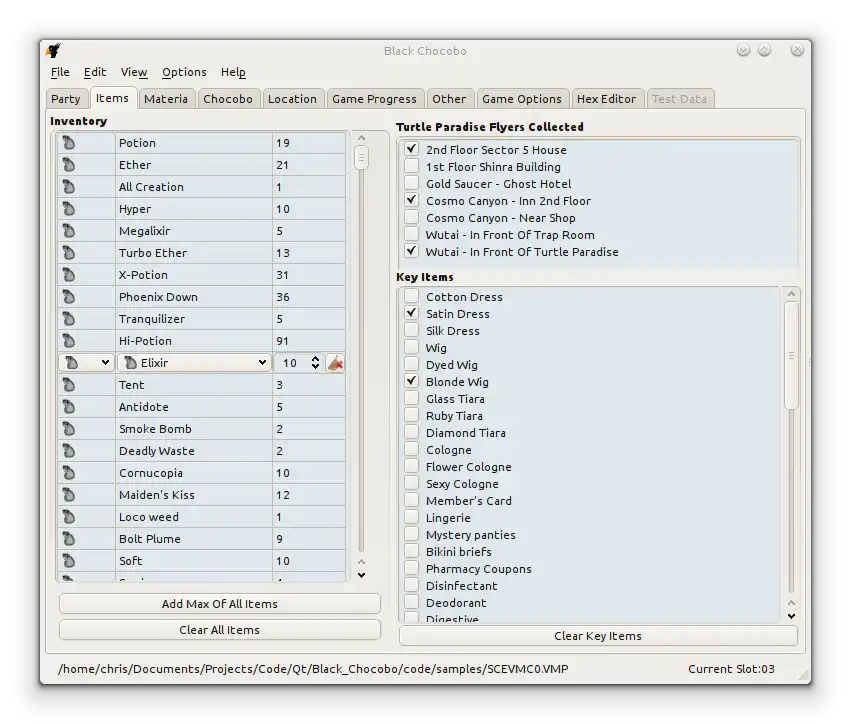Image resolution: width=851 pixels, height=724 pixels.
Task: Click the Key Items list scrollbar handle
Action: click(791, 355)
